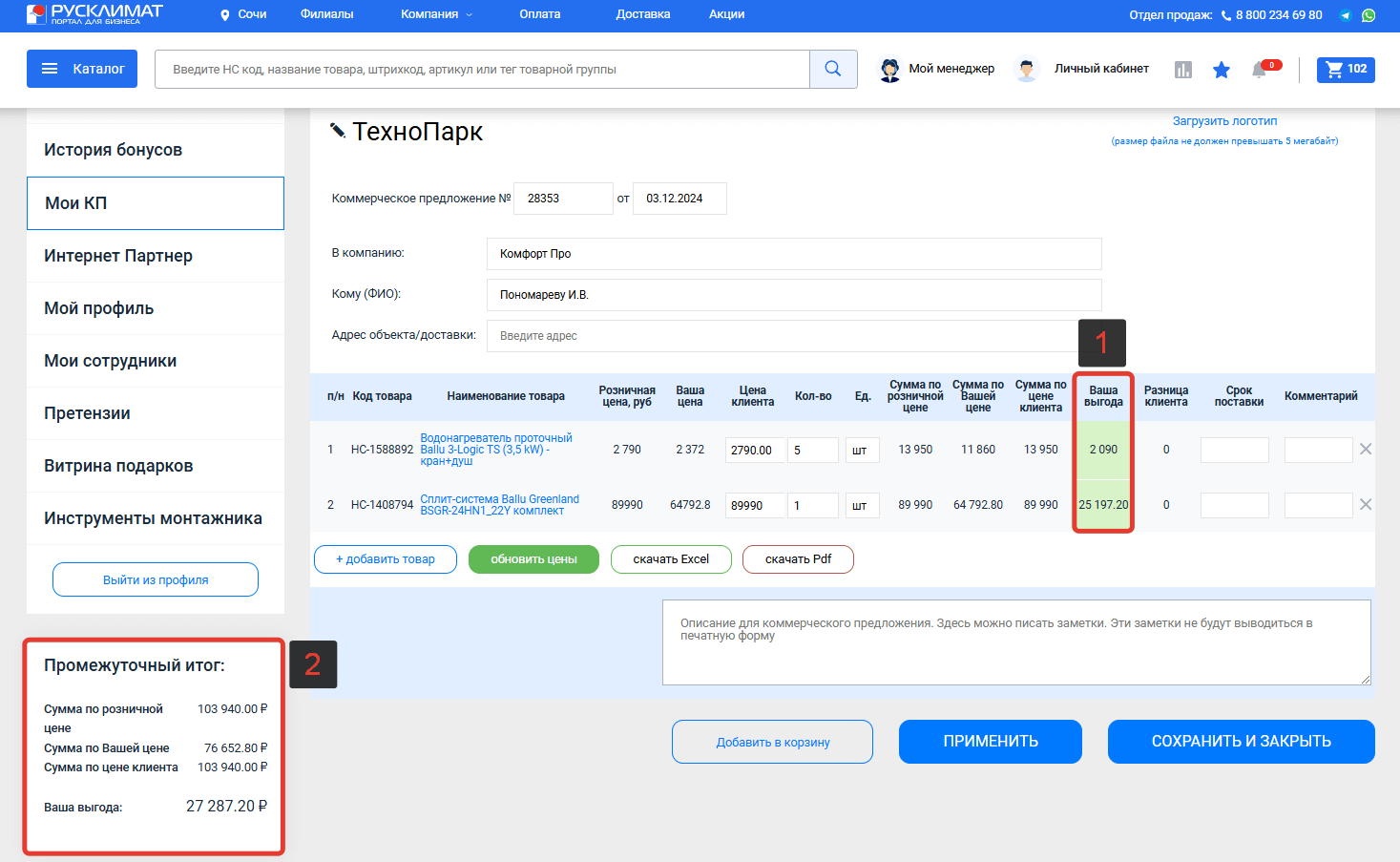Open Филиалы in the top menu

[327, 14]
